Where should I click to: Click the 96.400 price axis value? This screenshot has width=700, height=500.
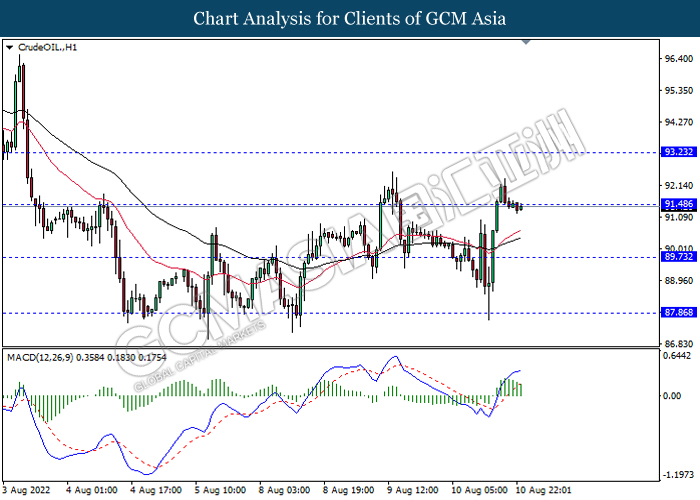point(679,59)
